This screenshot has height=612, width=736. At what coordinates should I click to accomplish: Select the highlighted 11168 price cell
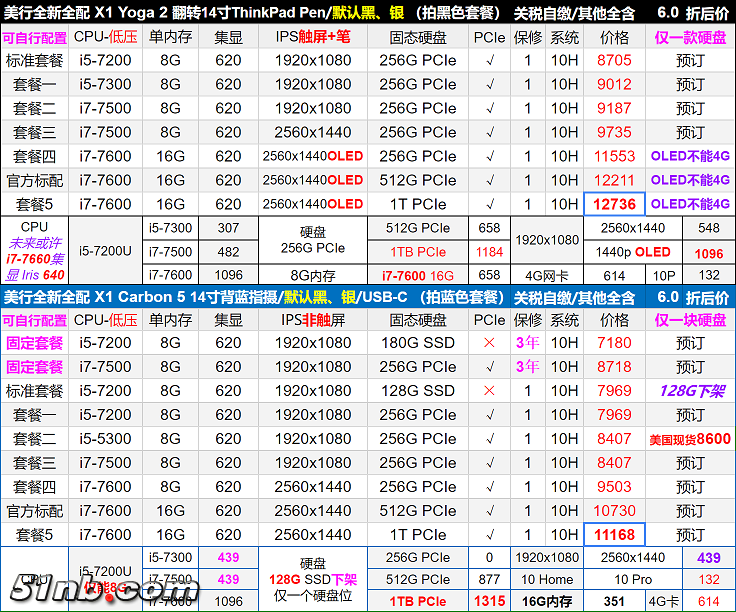(614, 535)
